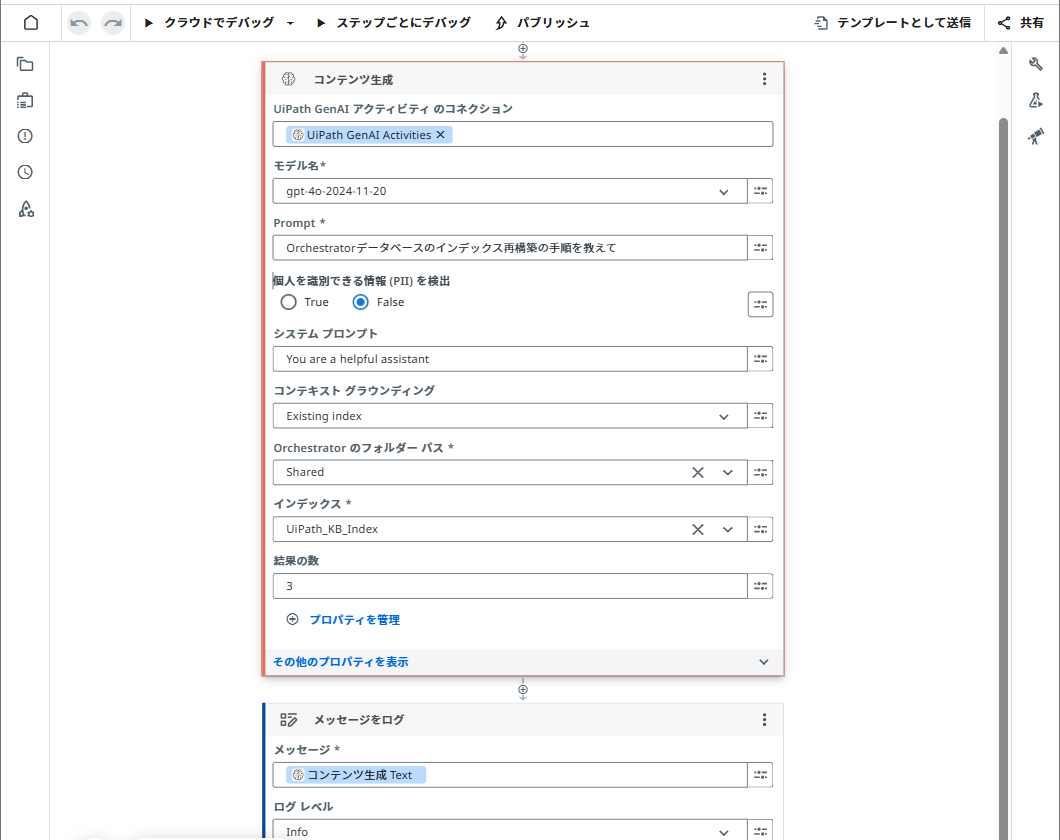Click the 結果の数 field

510,586
